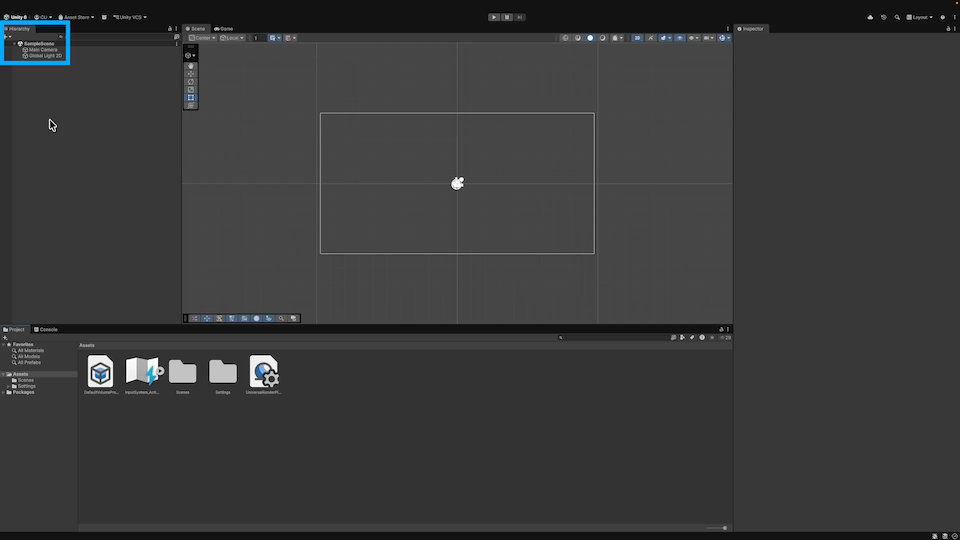
Task: Open the Layout dropdown
Action: click(x=920, y=17)
